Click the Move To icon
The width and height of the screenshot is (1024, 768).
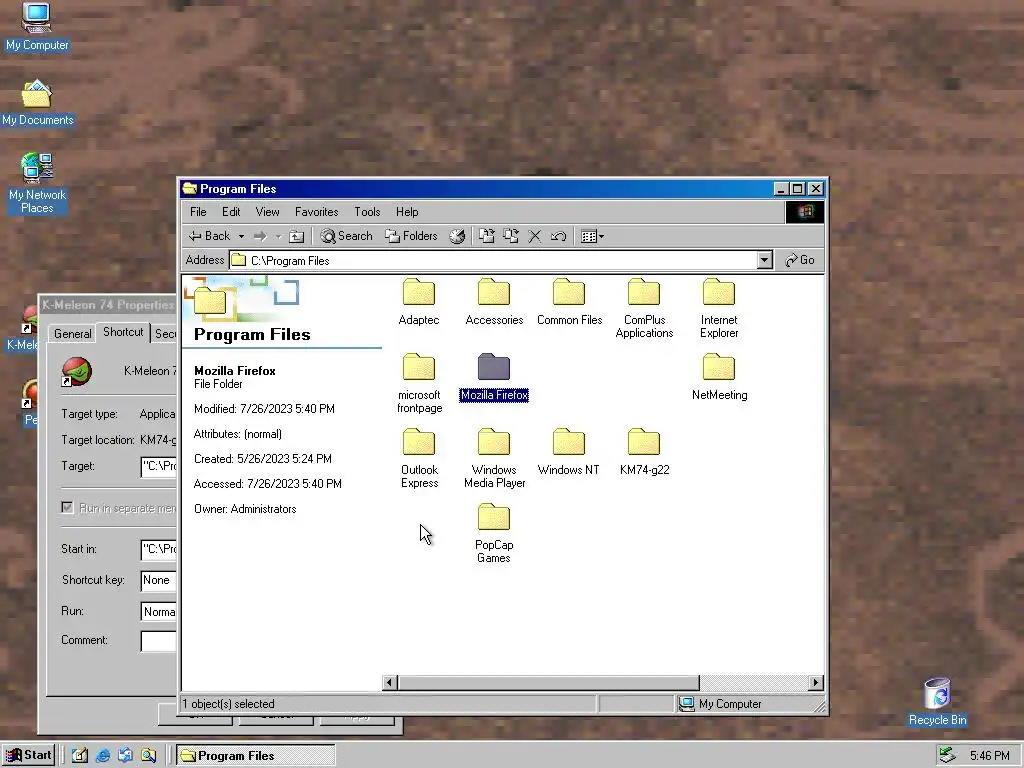point(487,236)
